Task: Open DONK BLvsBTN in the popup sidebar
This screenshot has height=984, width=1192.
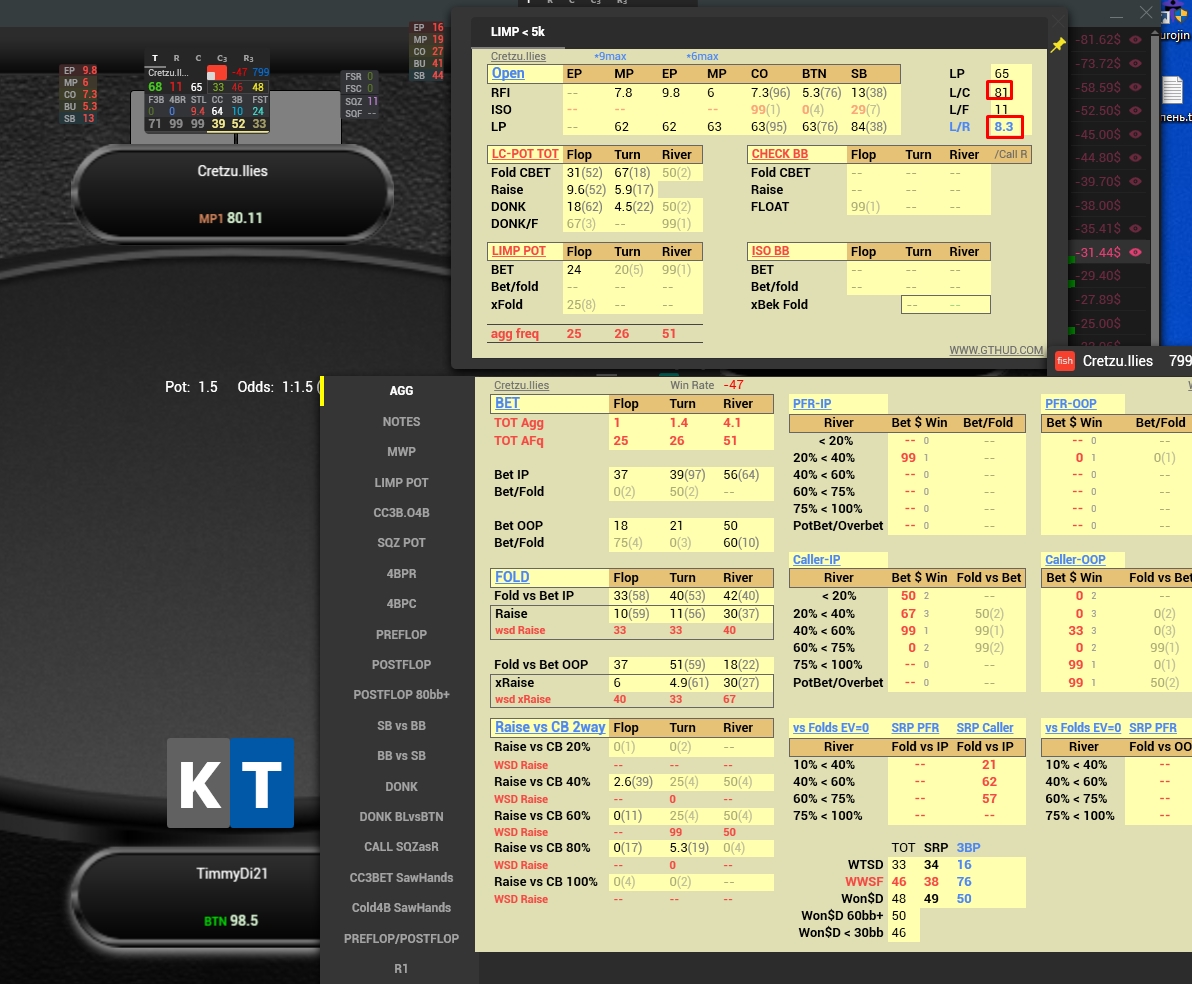Action: 401,817
